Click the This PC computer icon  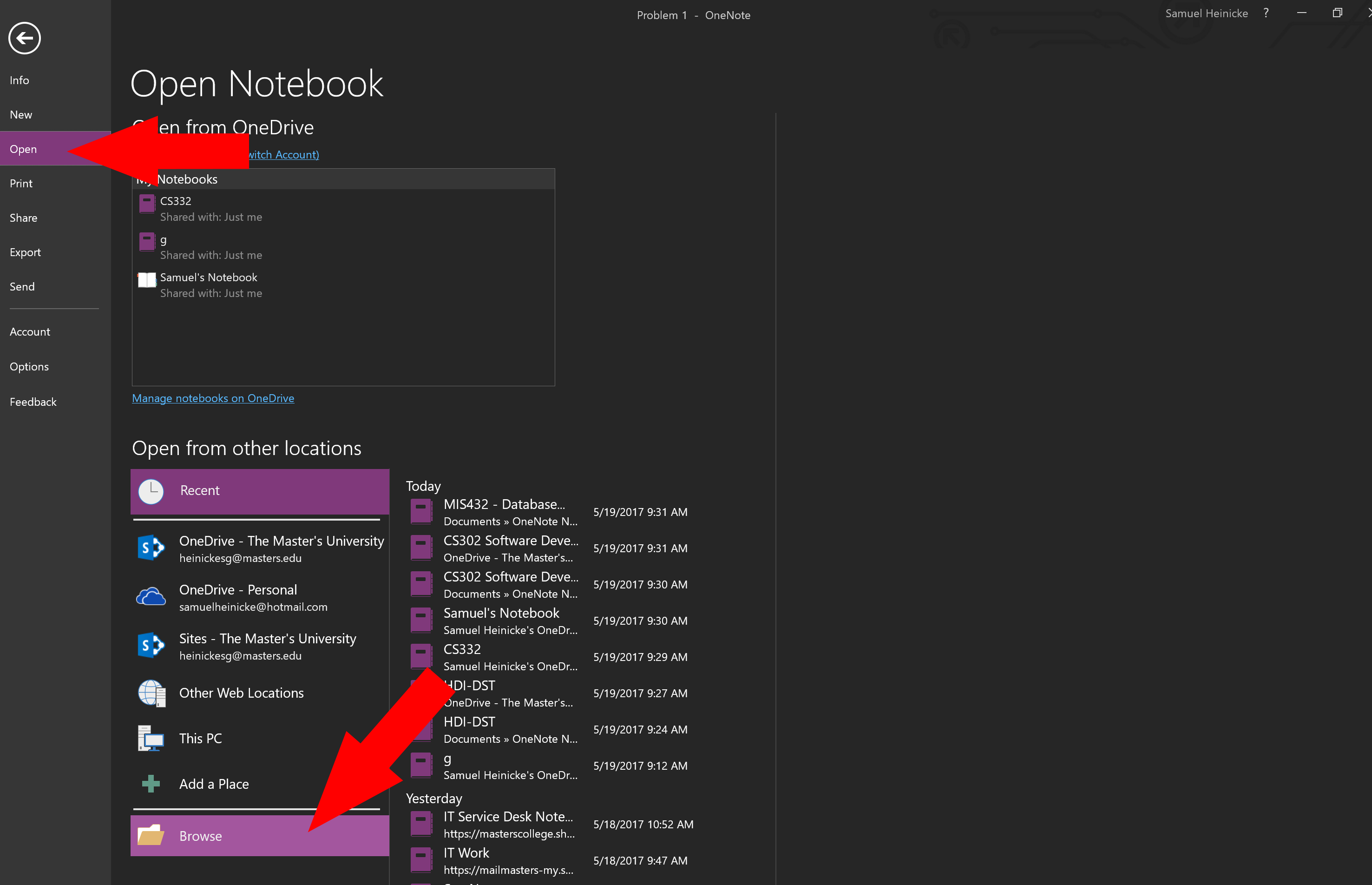151,739
